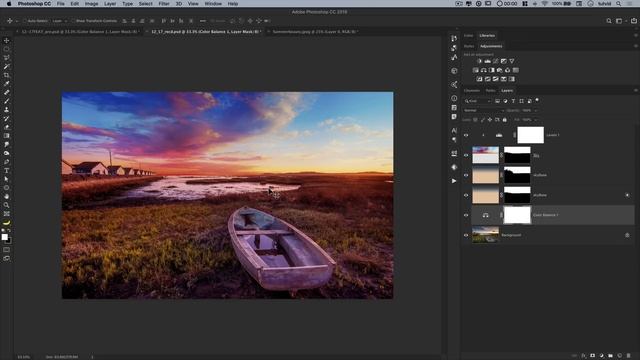Add a Black & White adjustment
Screen dimensions: 640x360
click(491, 70)
